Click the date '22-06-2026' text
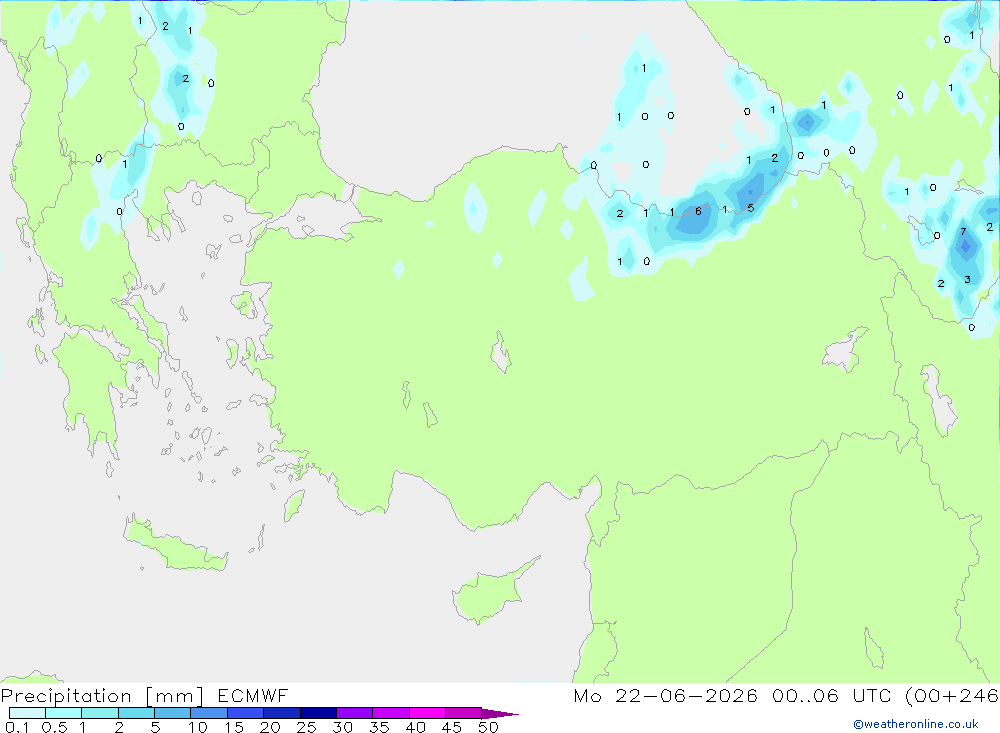The height and width of the screenshot is (733, 1000). point(686,696)
